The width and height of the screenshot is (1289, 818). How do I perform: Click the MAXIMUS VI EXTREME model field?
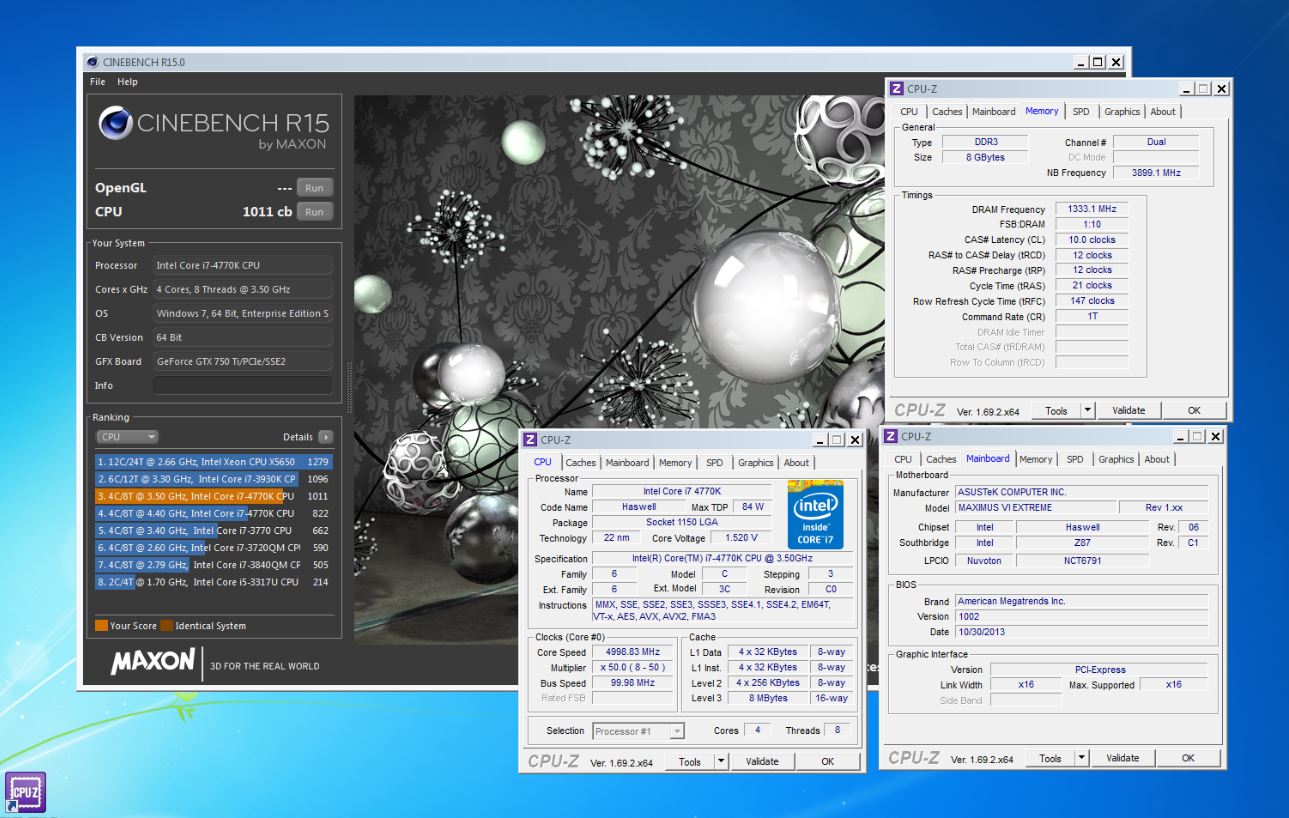tap(1033, 508)
